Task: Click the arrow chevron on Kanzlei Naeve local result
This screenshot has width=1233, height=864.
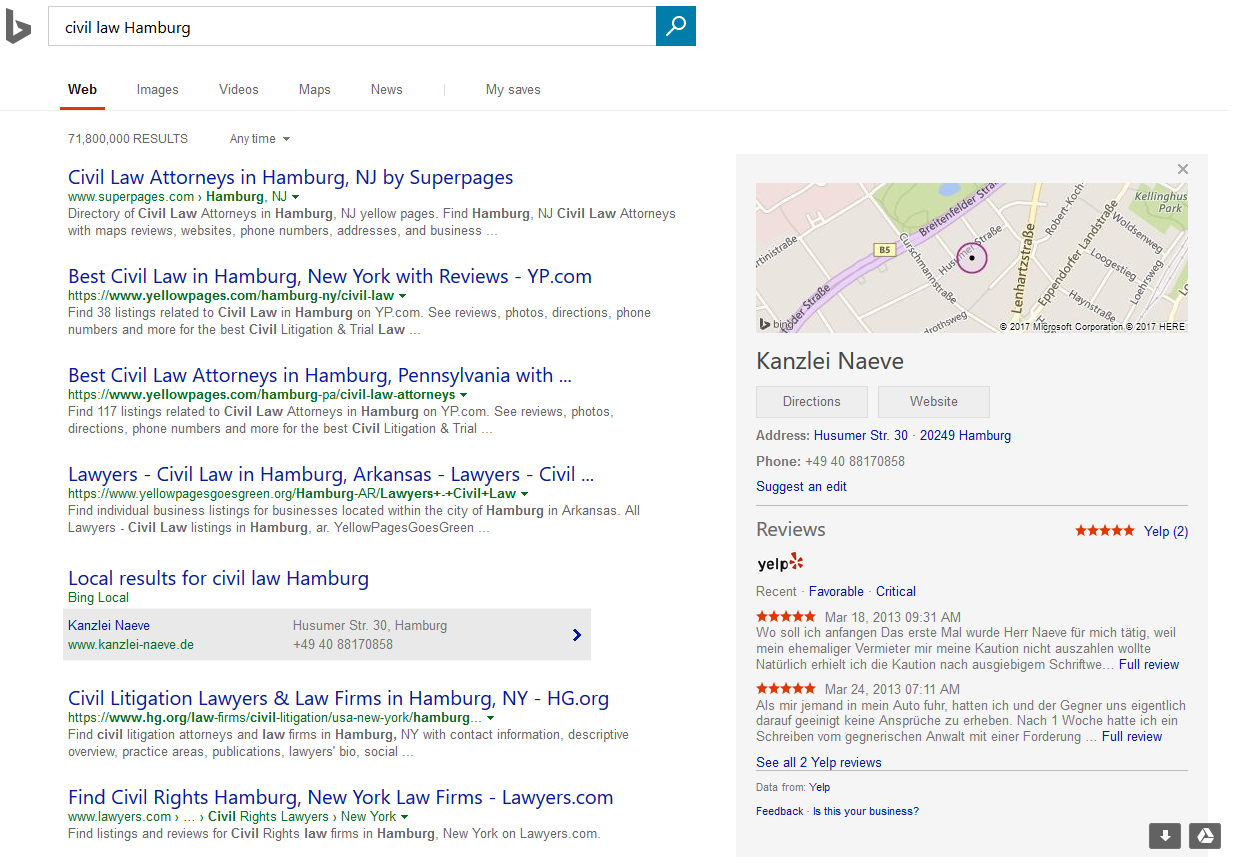Action: (577, 634)
